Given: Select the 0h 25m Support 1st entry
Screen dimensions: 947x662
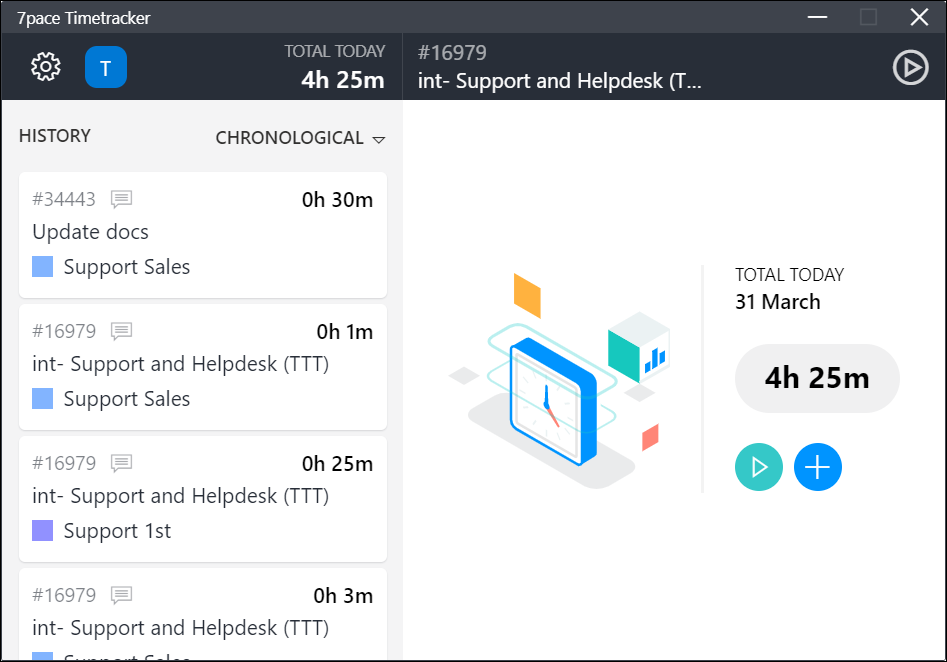Looking at the screenshot, I should [x=203, y=499].
